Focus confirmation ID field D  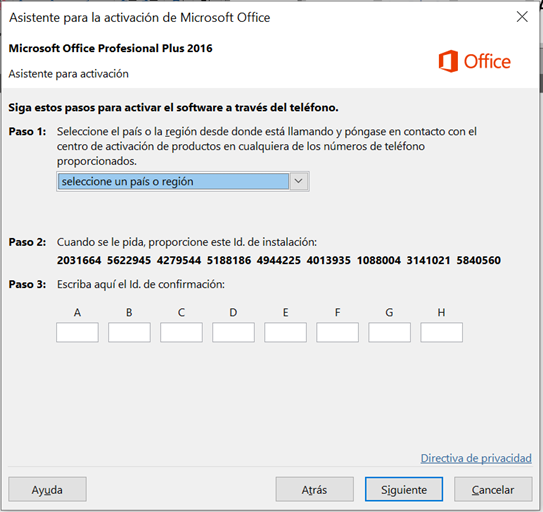233,332
